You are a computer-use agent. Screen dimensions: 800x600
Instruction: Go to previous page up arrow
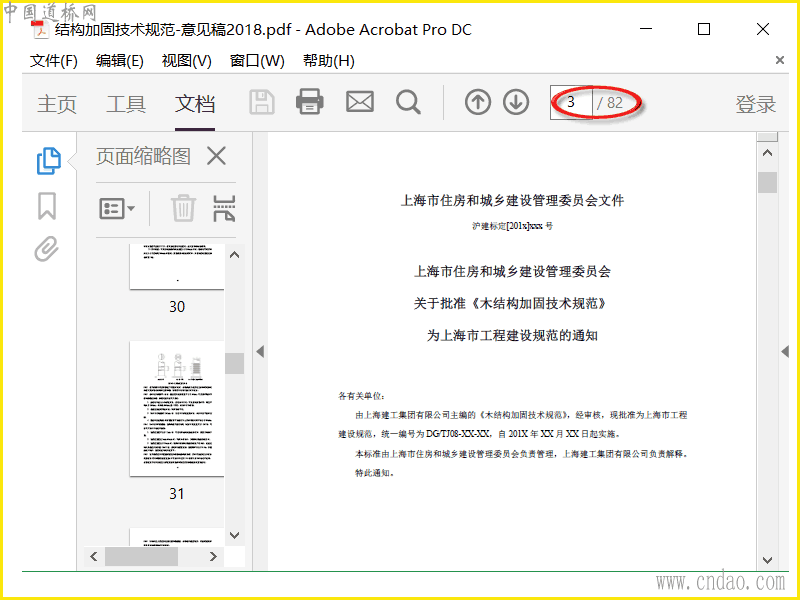[478, 103]
